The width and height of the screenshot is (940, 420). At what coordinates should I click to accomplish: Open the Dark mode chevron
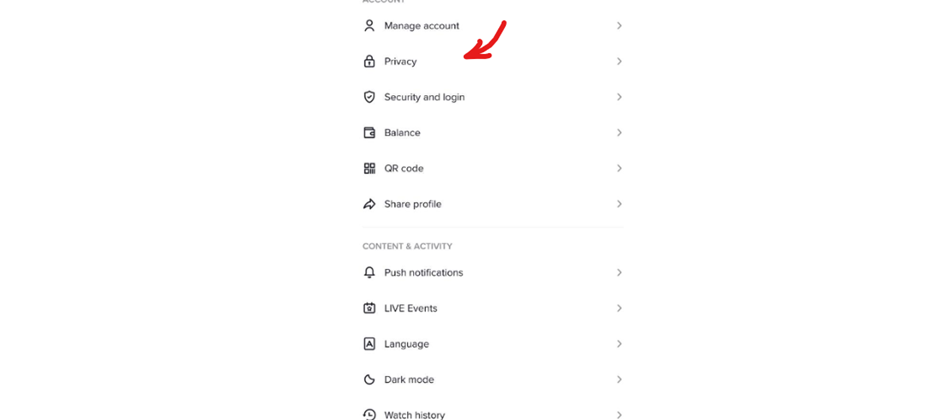pos(619,380)
